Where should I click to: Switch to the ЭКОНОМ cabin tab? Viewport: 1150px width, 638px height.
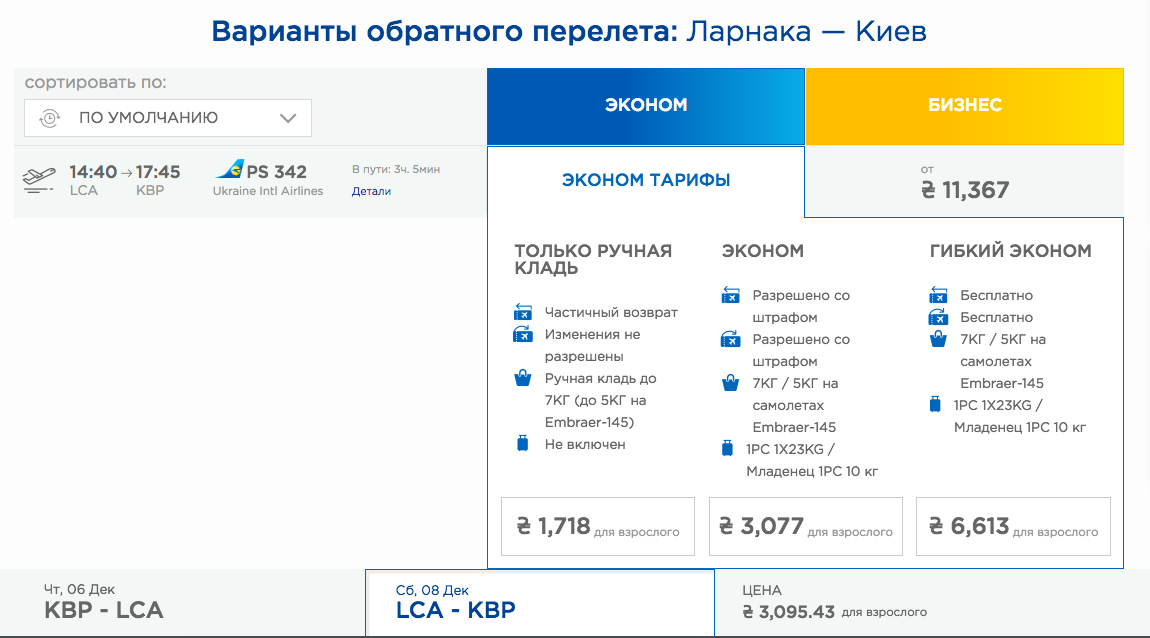[645, 106]
